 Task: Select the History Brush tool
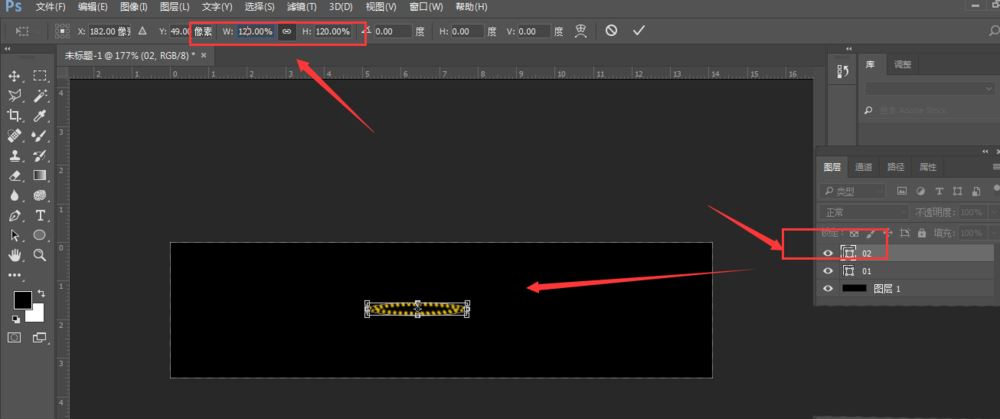pyautogui.click(x=40, y=156)
